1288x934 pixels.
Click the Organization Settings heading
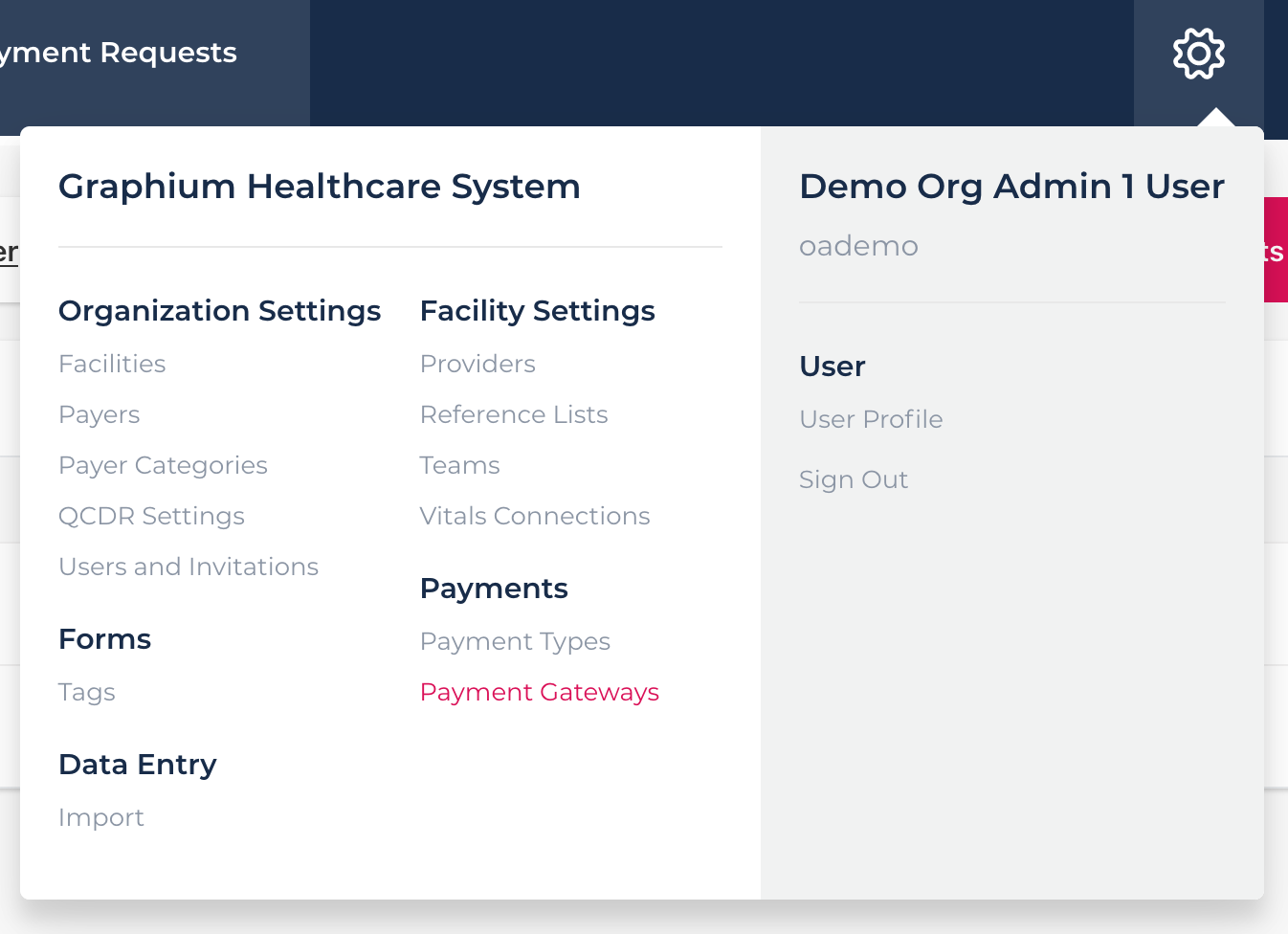coord(219,311)
